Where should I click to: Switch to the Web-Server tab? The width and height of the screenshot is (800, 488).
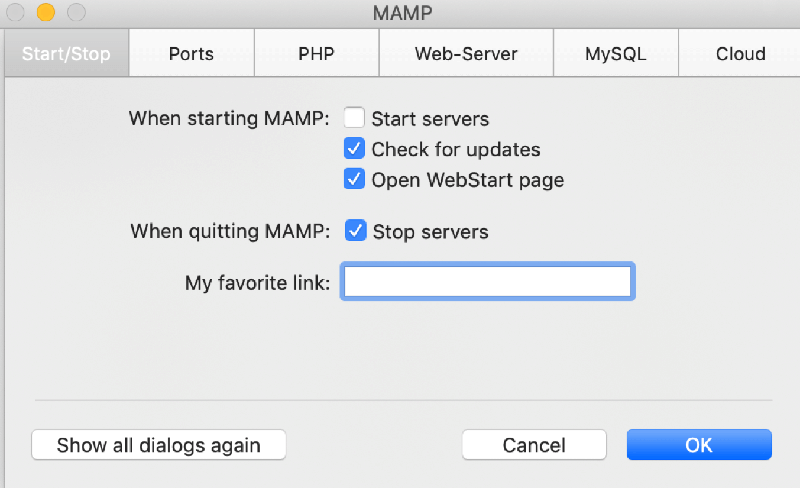coord(466,53)
